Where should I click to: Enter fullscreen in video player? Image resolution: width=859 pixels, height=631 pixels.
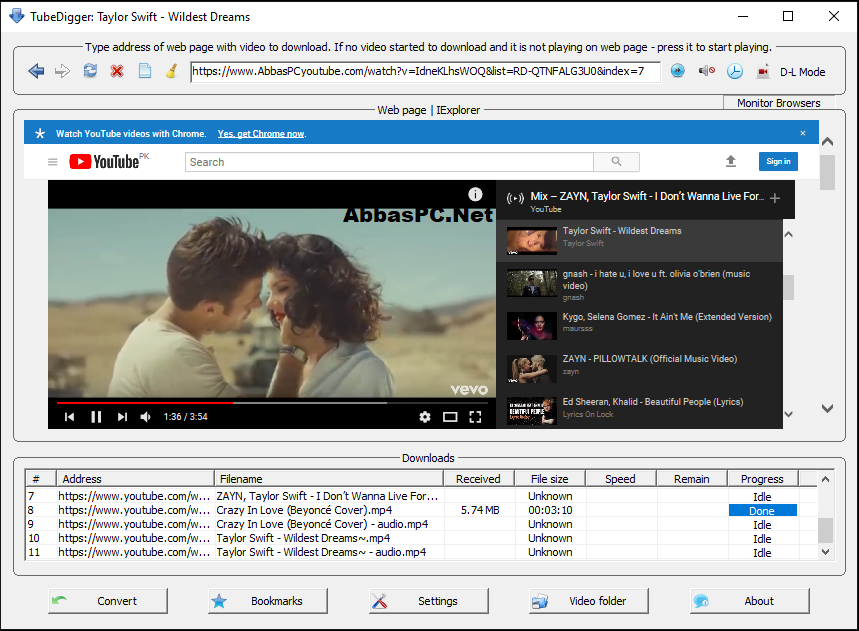pyautogui.click(x=475, y=417)
